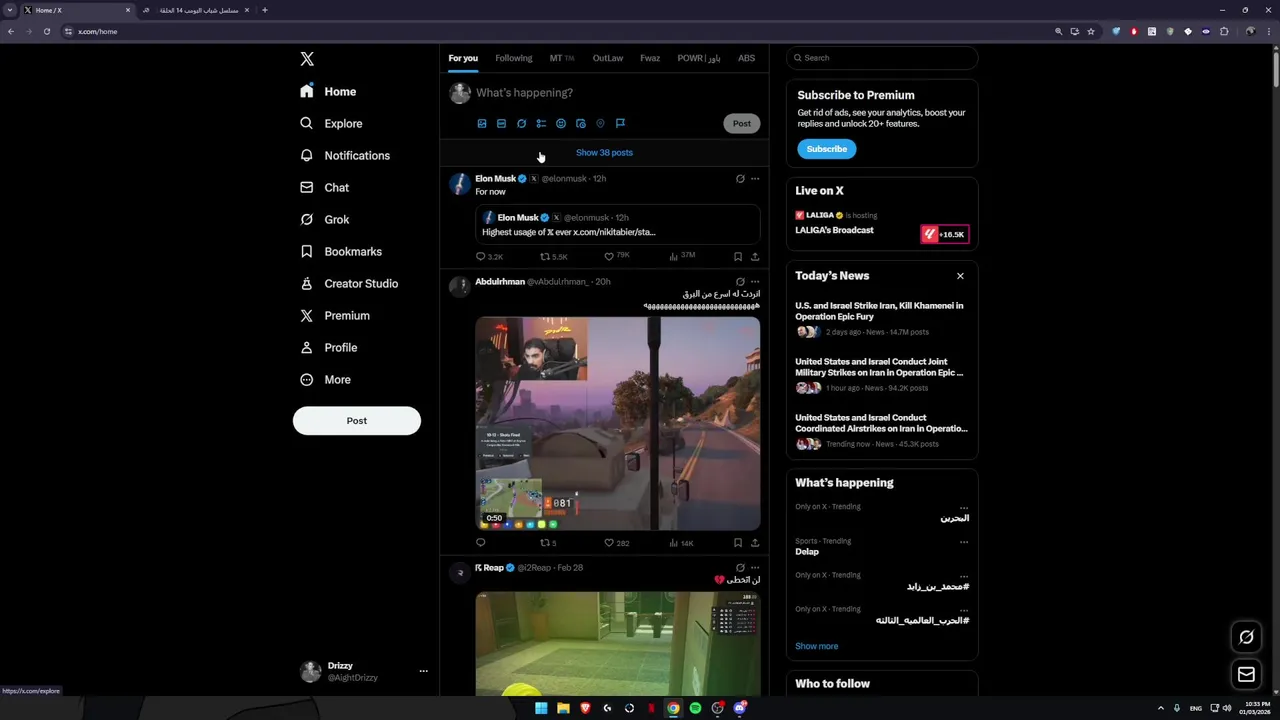Open Discord from the taskbar
The width and height of the screenshot is (1280, 720).
click(739, 708)
